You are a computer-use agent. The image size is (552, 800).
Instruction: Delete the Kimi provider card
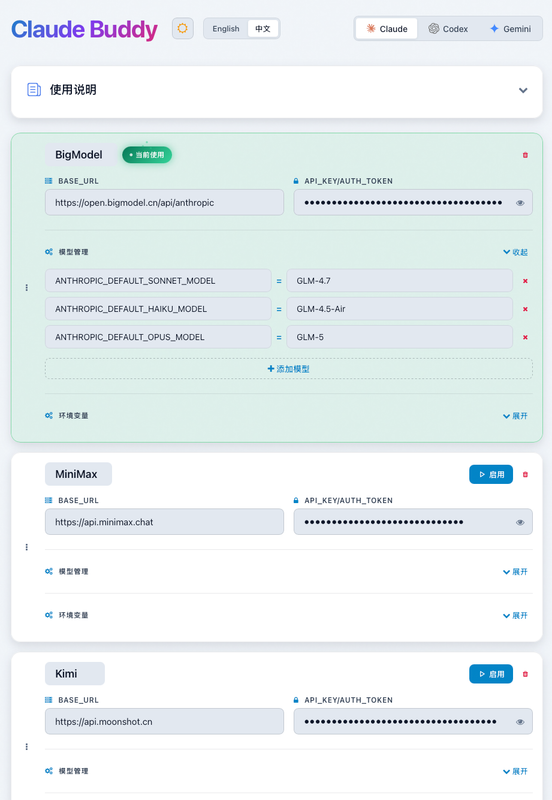[x=525, y=674]
